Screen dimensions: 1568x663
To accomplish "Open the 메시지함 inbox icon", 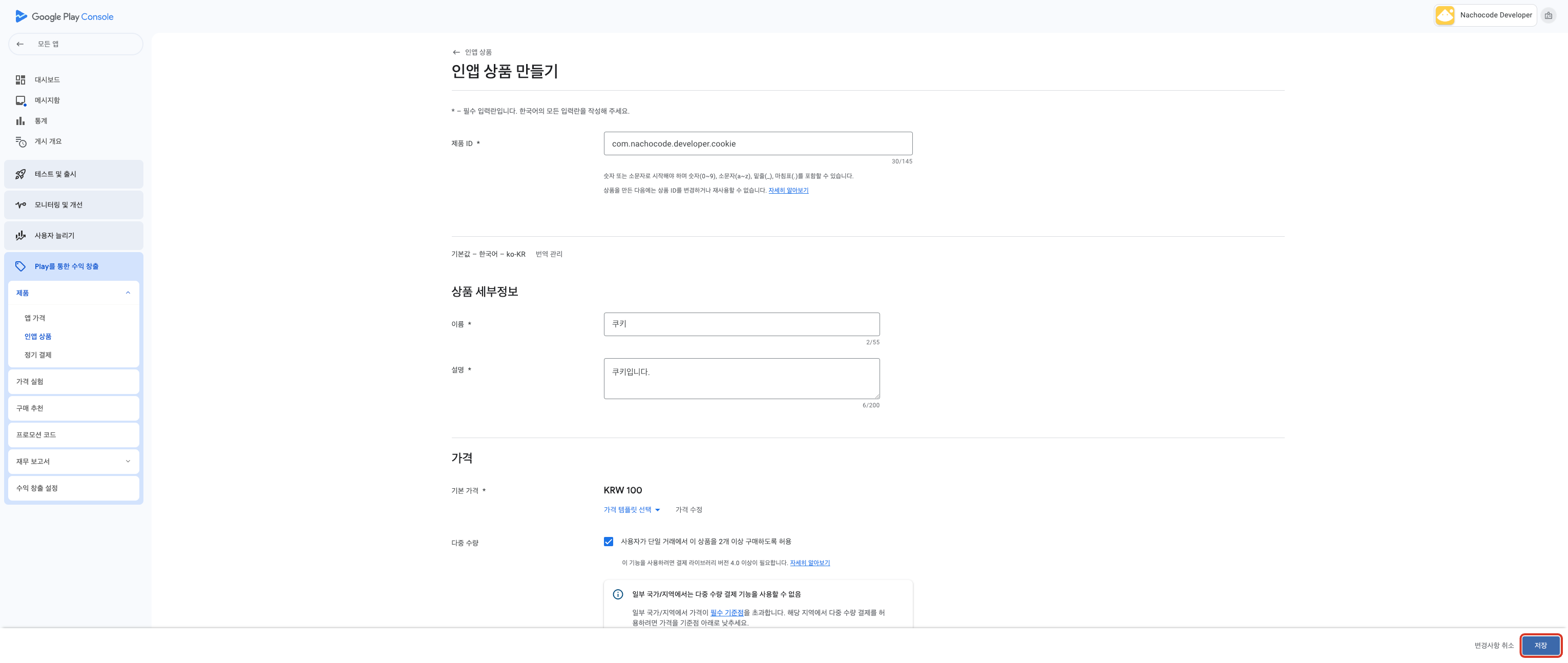I will click(20, 100).
